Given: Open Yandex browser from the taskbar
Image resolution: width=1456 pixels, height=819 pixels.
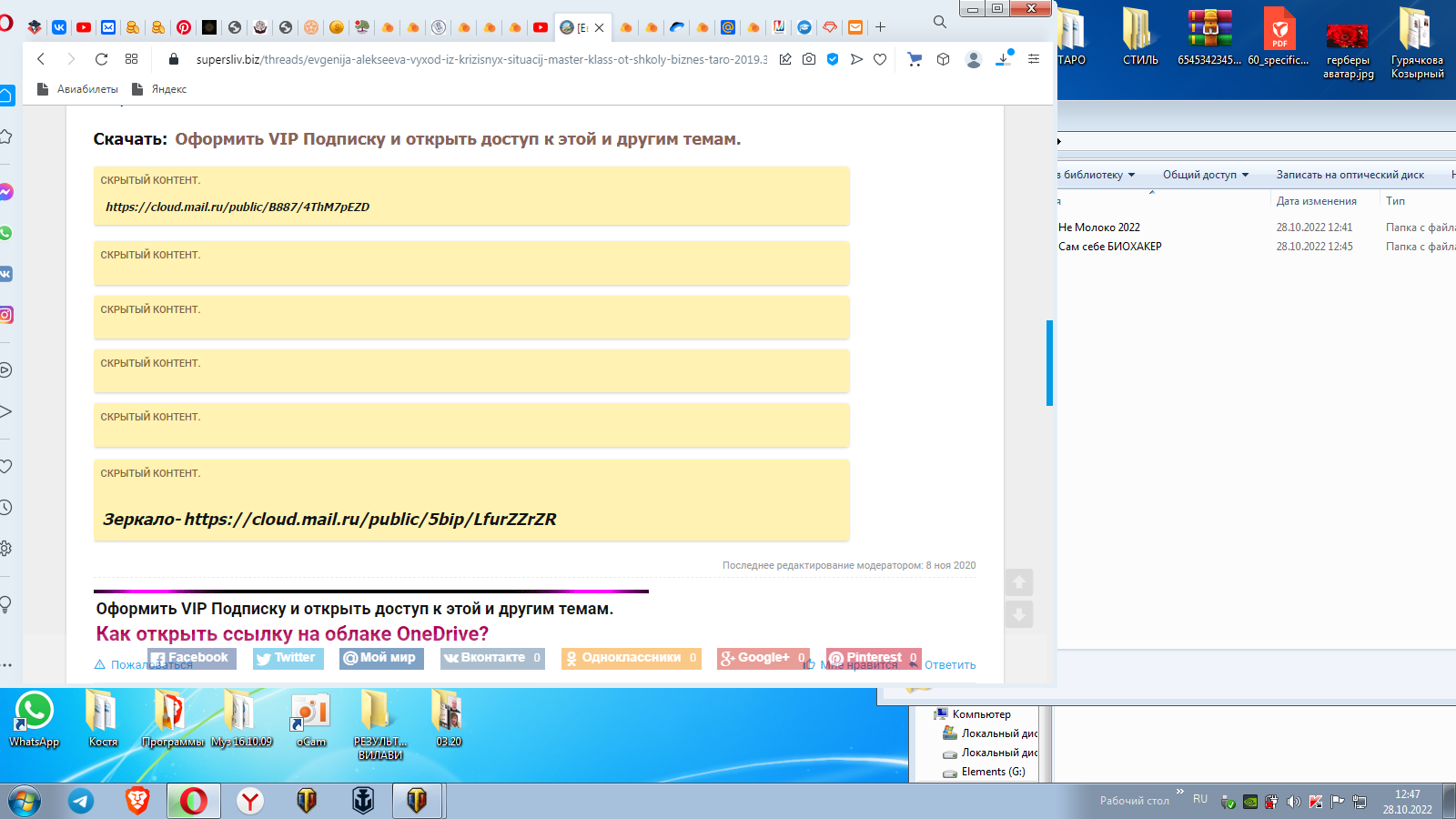Looking at the screenshot, I should click(x=250, y=801).
